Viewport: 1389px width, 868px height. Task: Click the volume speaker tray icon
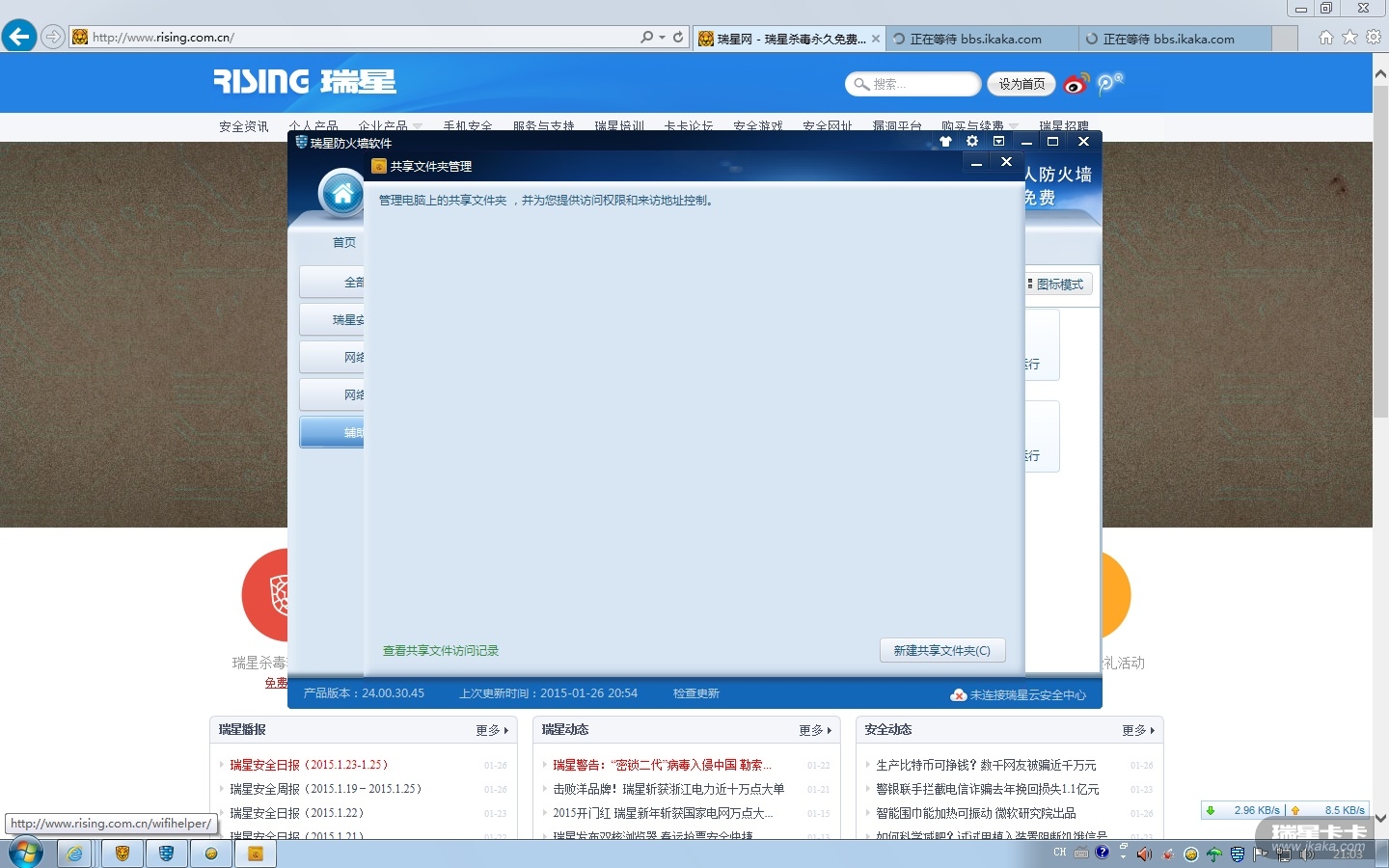click(x=1144, y=854)
